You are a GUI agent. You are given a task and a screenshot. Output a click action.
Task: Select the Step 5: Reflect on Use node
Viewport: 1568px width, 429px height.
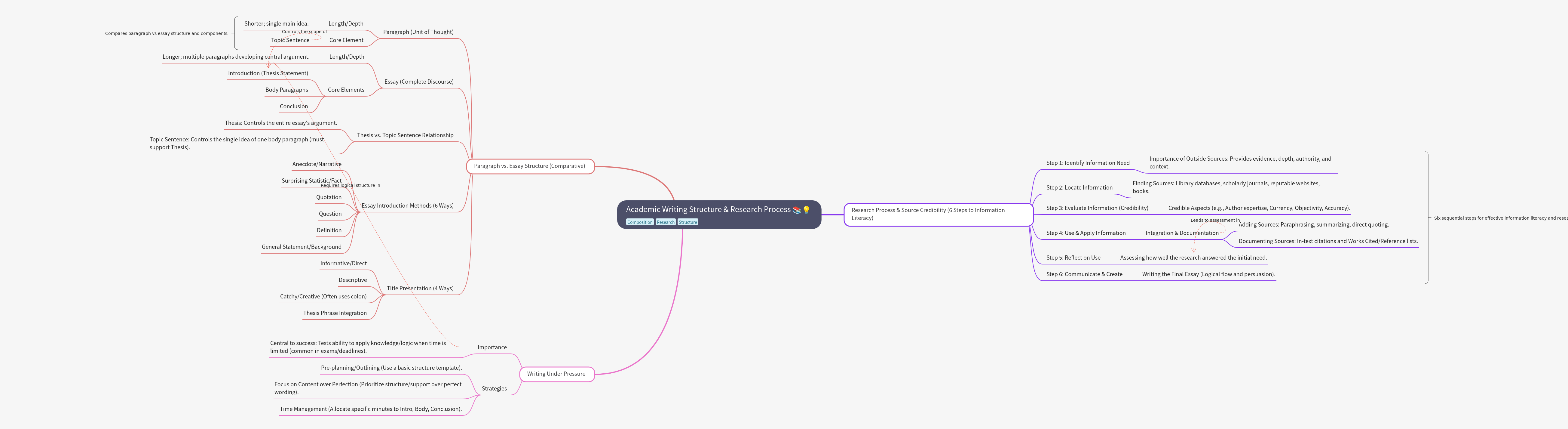[1073, 258]
